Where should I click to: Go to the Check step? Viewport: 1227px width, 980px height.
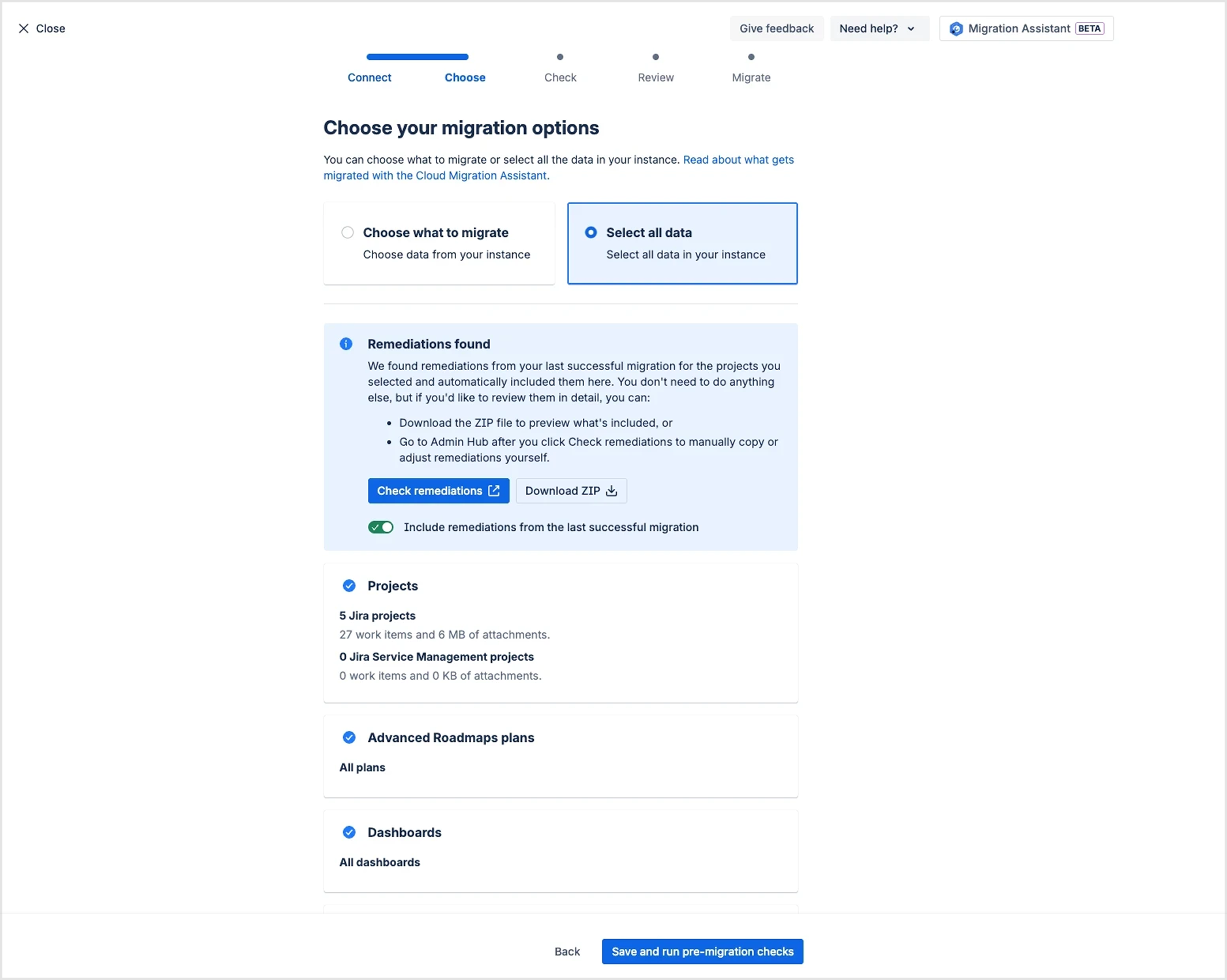561,77
